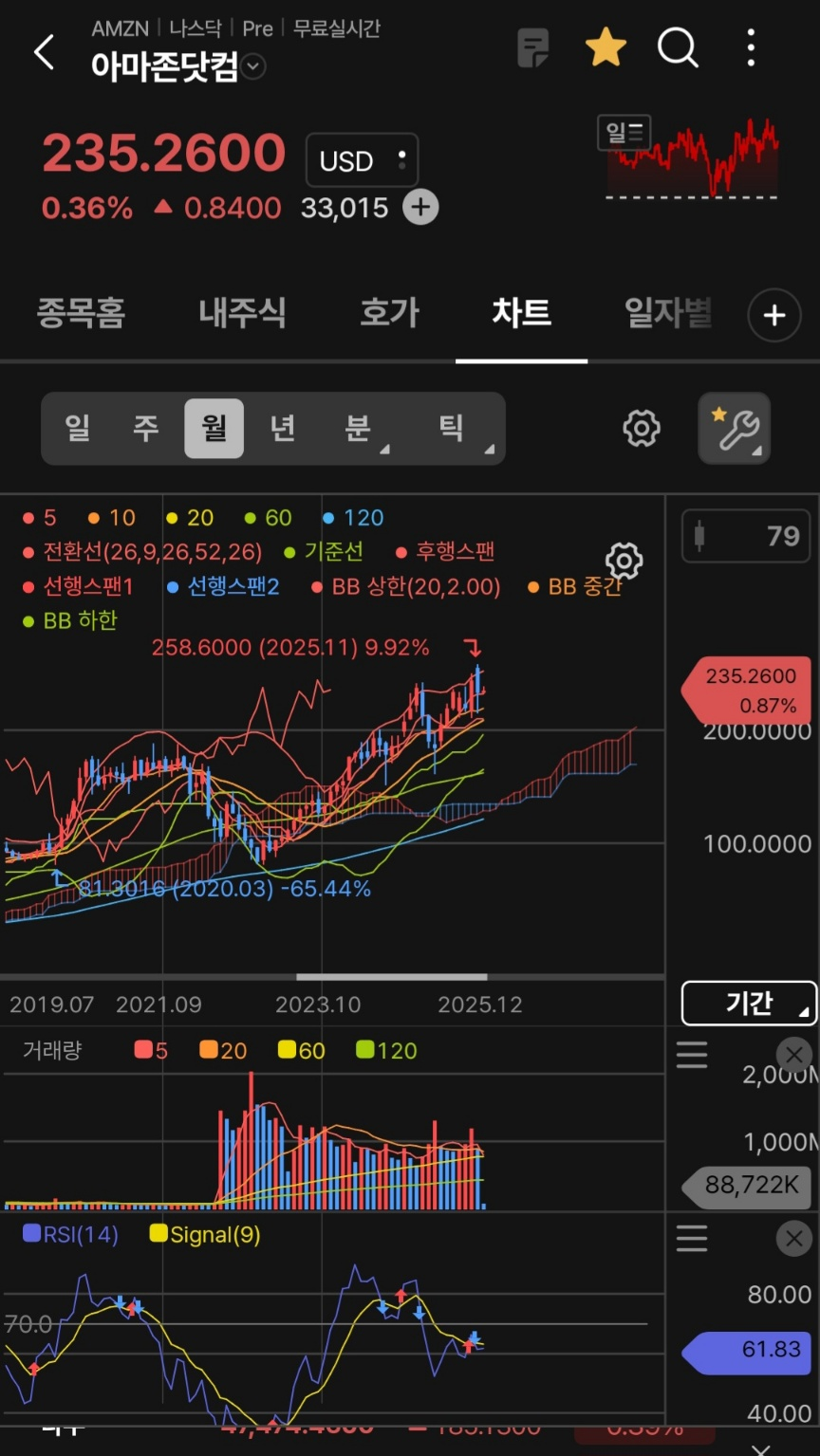Tap the volume 20 average legend
The height and width of the screenshot is (1456, 820).
click(x=223, y=1050)
